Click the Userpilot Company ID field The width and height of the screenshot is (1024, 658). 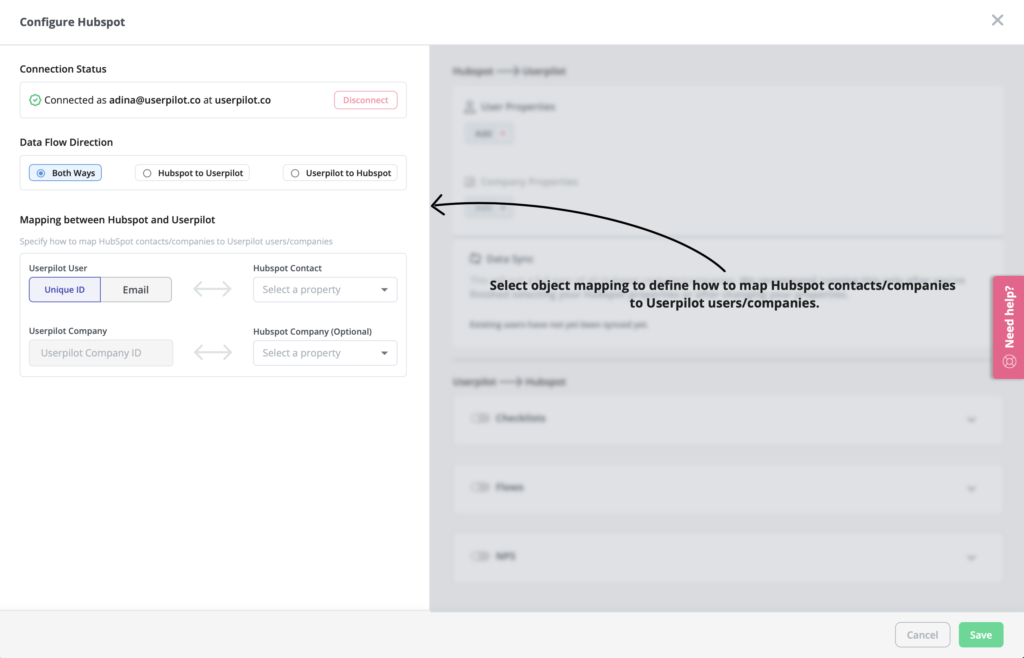101,352
